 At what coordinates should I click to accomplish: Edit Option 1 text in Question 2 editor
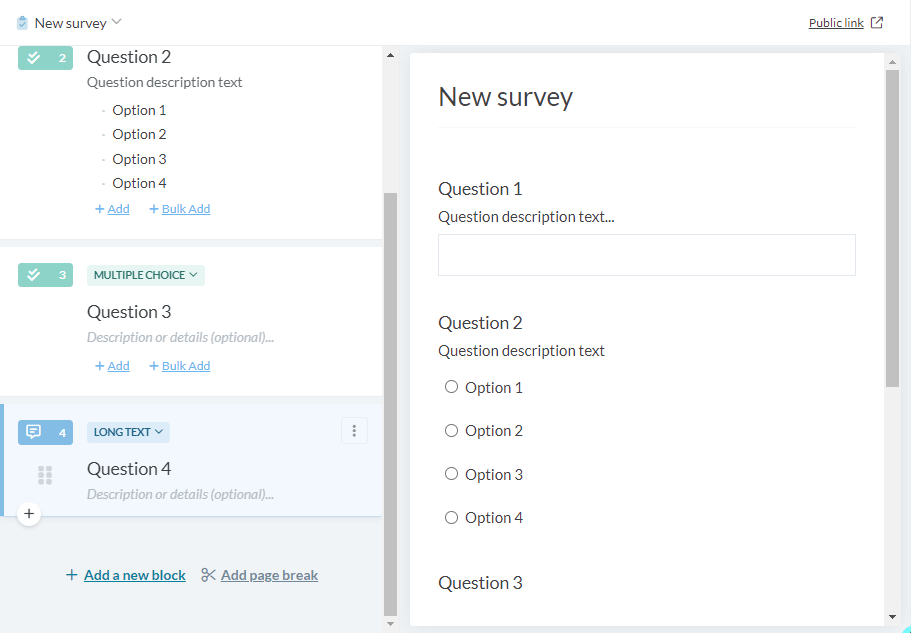[139, 110]
